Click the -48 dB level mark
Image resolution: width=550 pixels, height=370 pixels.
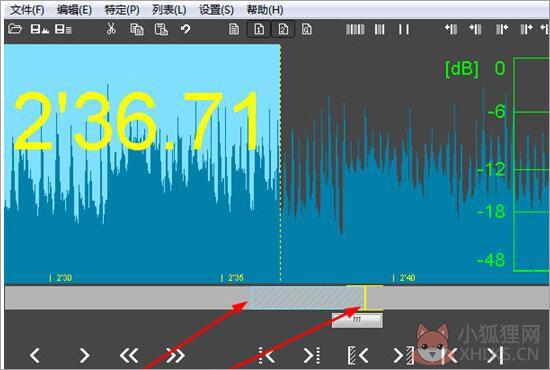click(491, 260)
